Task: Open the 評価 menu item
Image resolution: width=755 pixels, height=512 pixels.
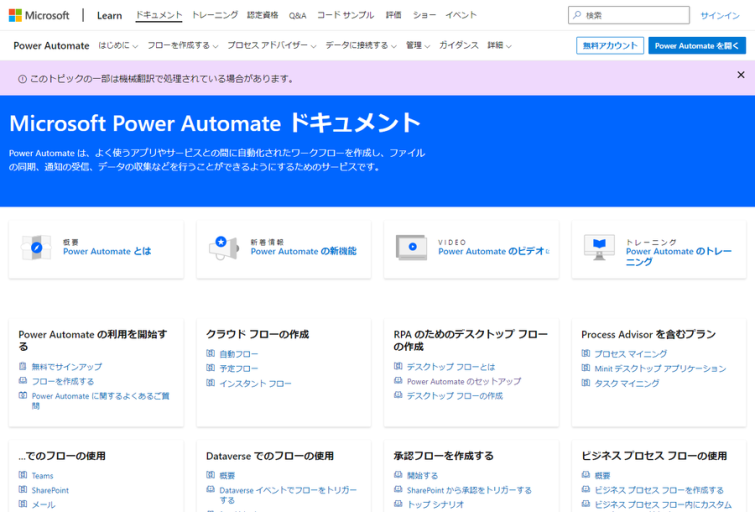Action: 393,15
